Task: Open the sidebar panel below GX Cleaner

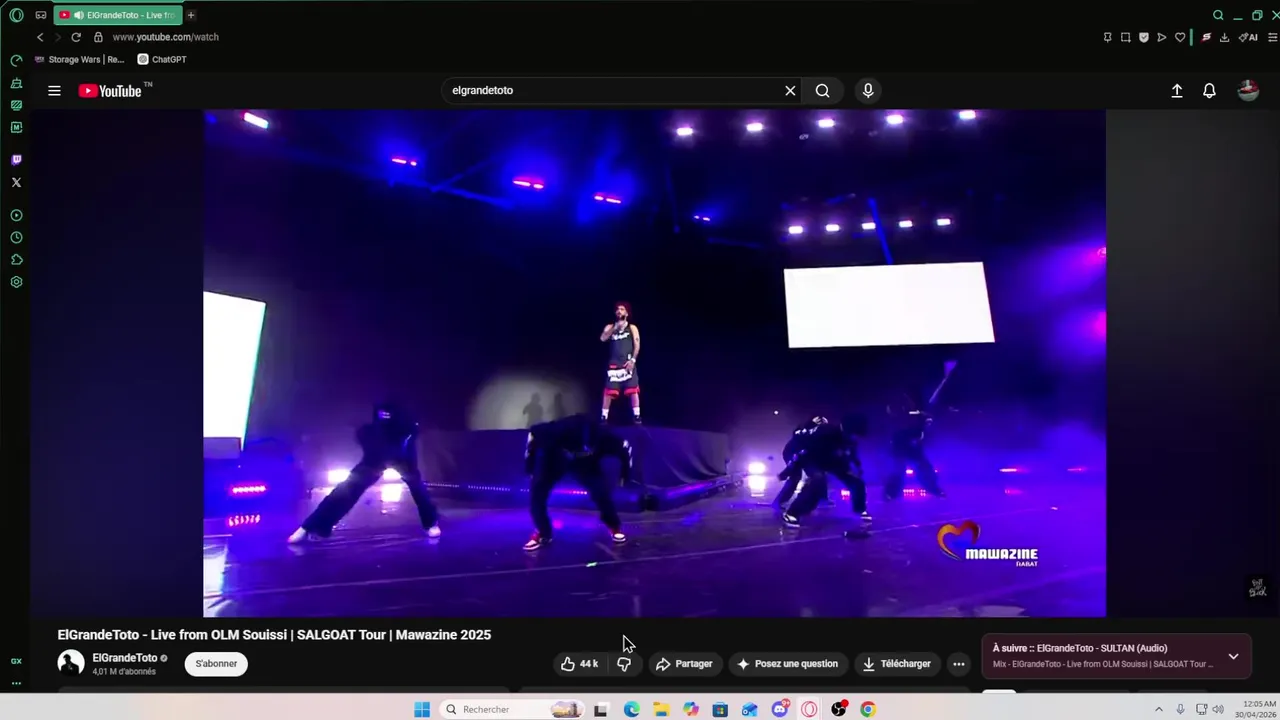Action: (16, 105)
